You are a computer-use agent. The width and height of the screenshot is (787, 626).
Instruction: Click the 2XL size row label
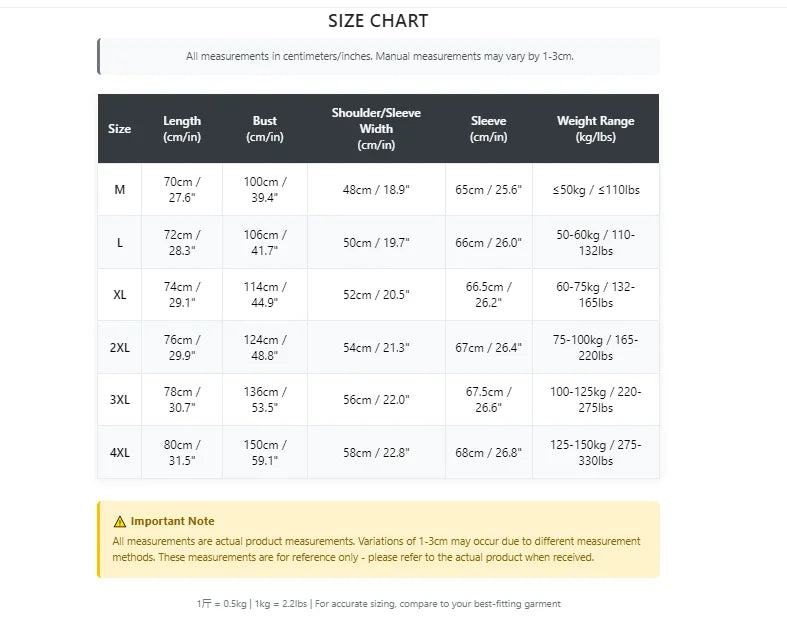(x=119, y=348)
